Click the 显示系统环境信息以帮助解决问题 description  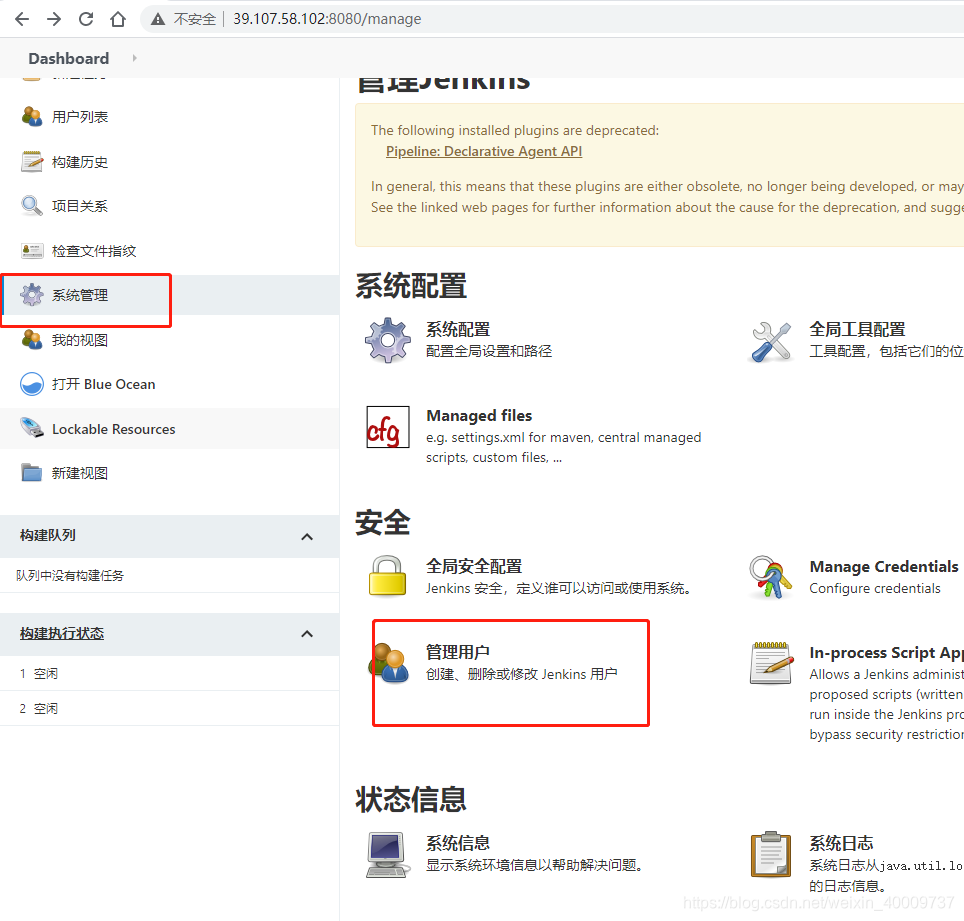point(536,865)
